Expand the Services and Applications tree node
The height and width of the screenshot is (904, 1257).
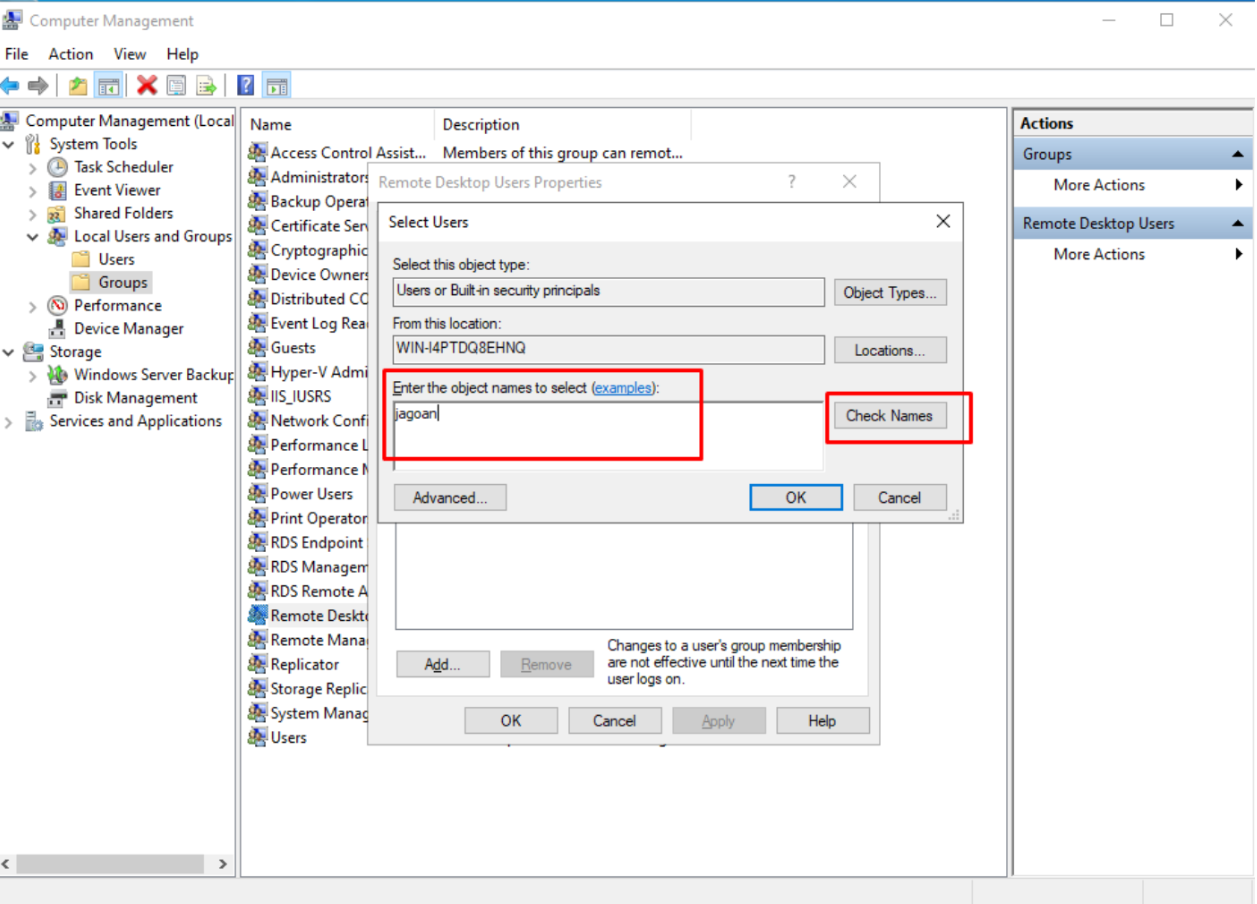coord(7,421)
